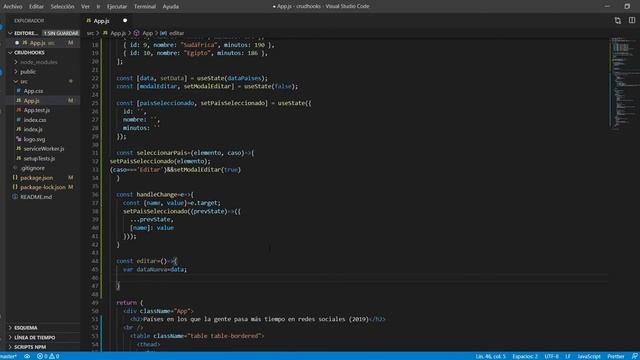Click 'var dataNueva=data;' code line

(x=155, y=270)
